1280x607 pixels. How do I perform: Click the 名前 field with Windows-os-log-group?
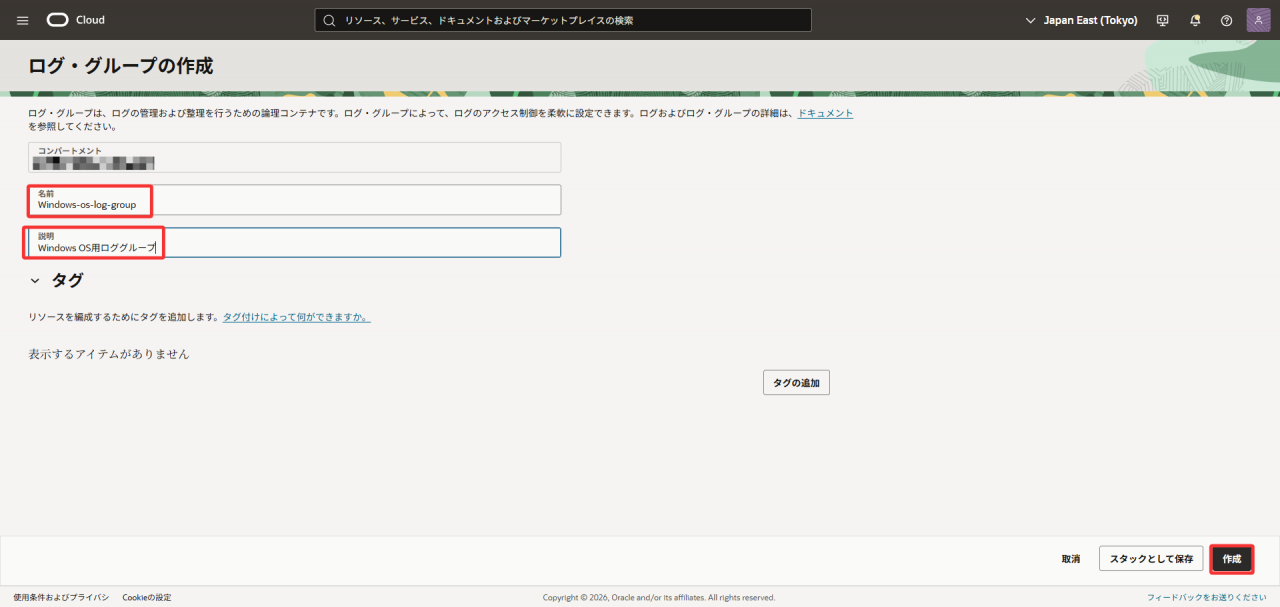[294, 199]
